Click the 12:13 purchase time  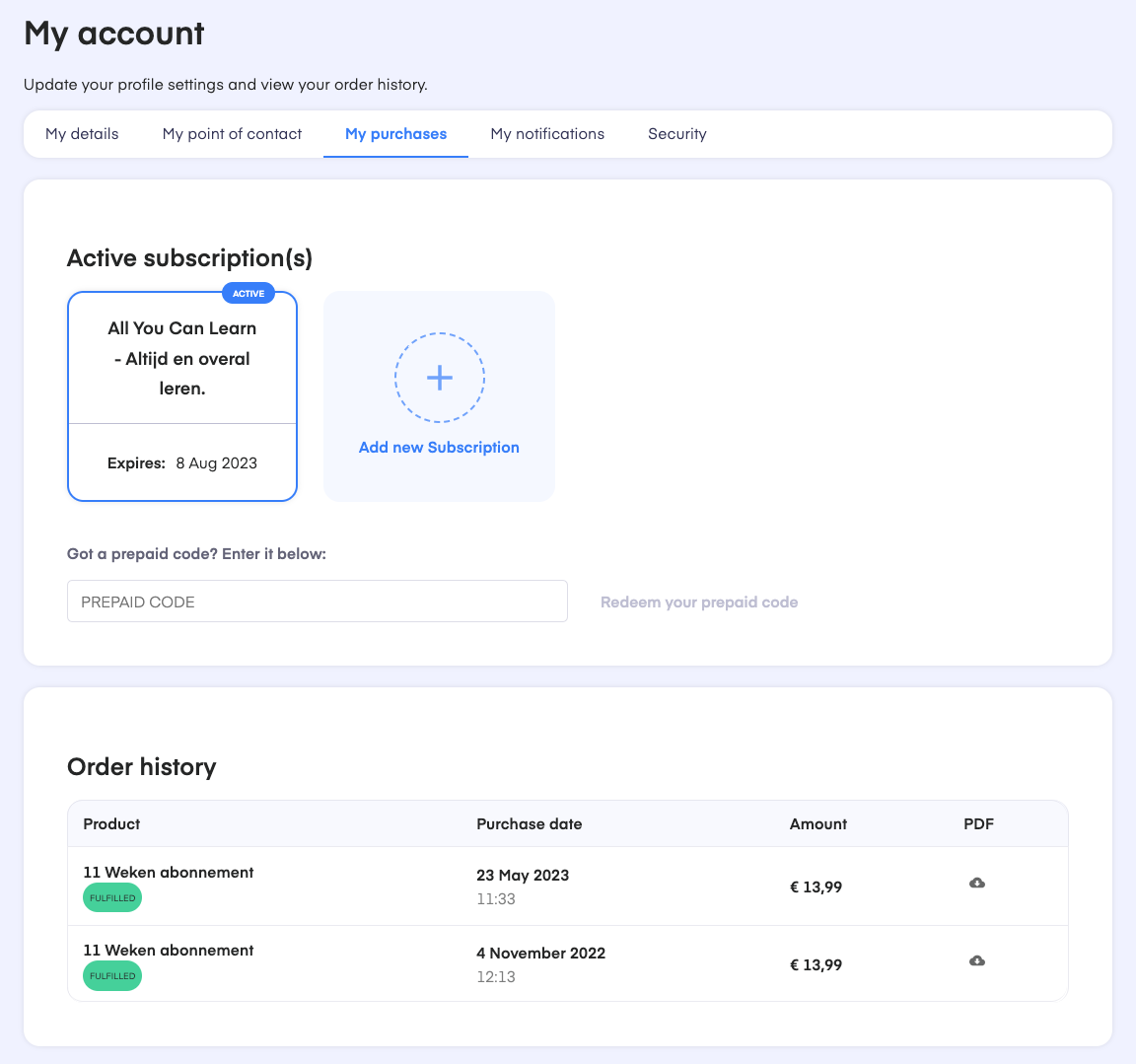tap(496, 977)
